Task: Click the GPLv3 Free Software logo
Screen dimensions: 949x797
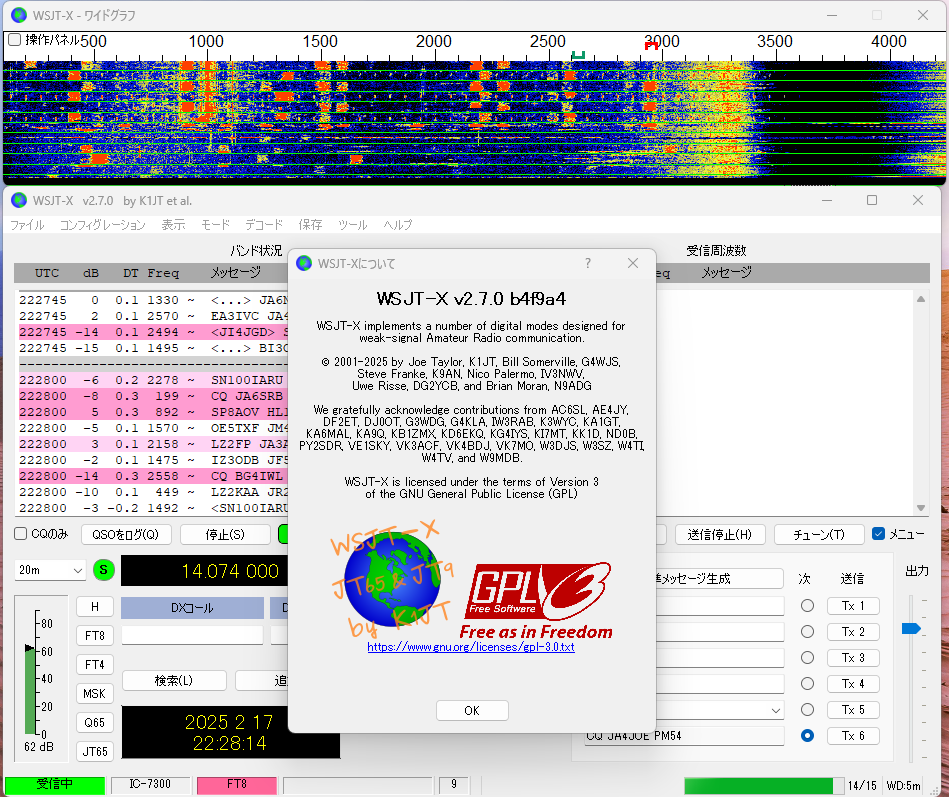Action: pos(537,601)
